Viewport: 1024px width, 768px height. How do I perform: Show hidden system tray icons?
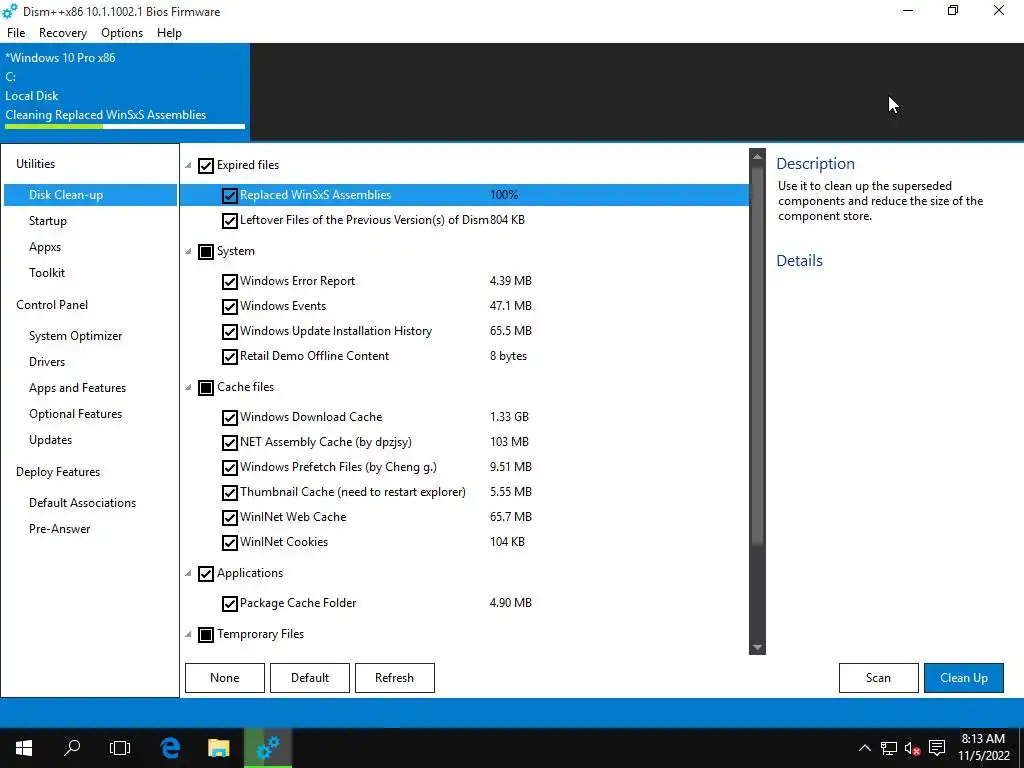coord(864,748)
